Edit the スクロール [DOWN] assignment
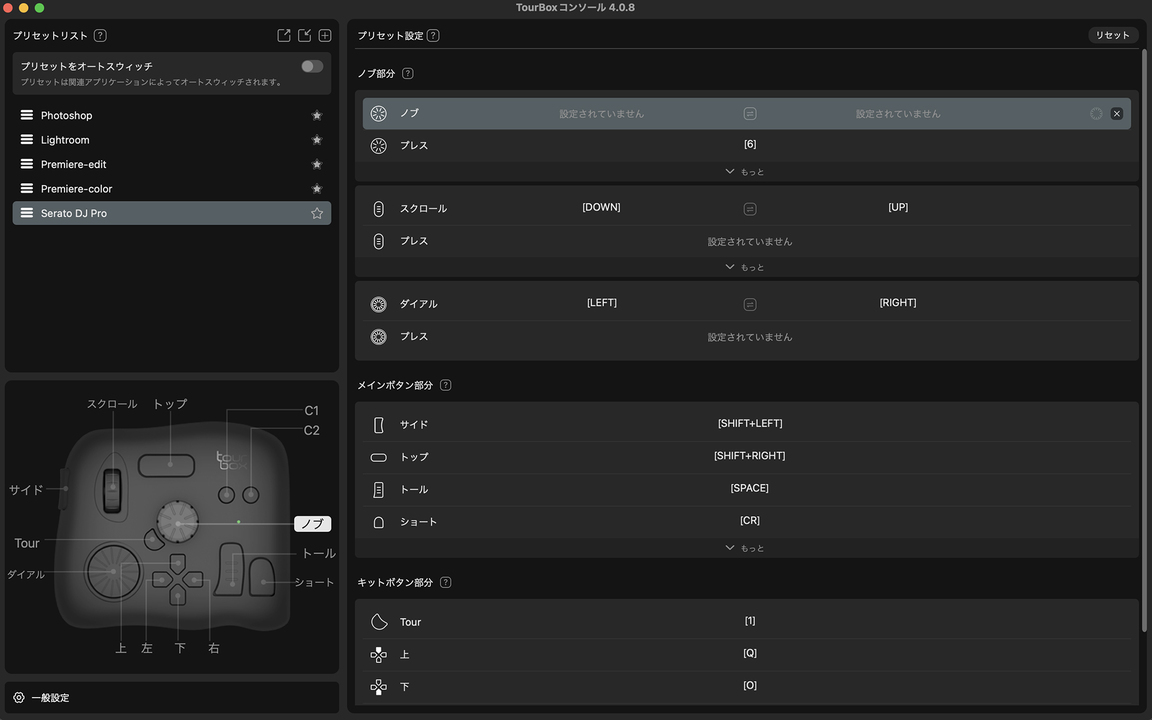Viewport: 1152px width, 720px height. (601, 207)
